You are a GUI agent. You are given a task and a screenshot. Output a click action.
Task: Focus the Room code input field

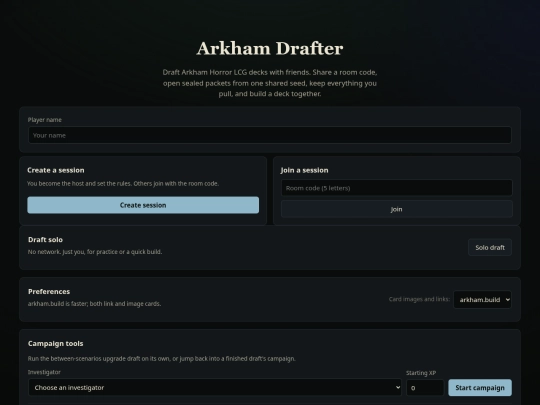click(x=396, y=188)
